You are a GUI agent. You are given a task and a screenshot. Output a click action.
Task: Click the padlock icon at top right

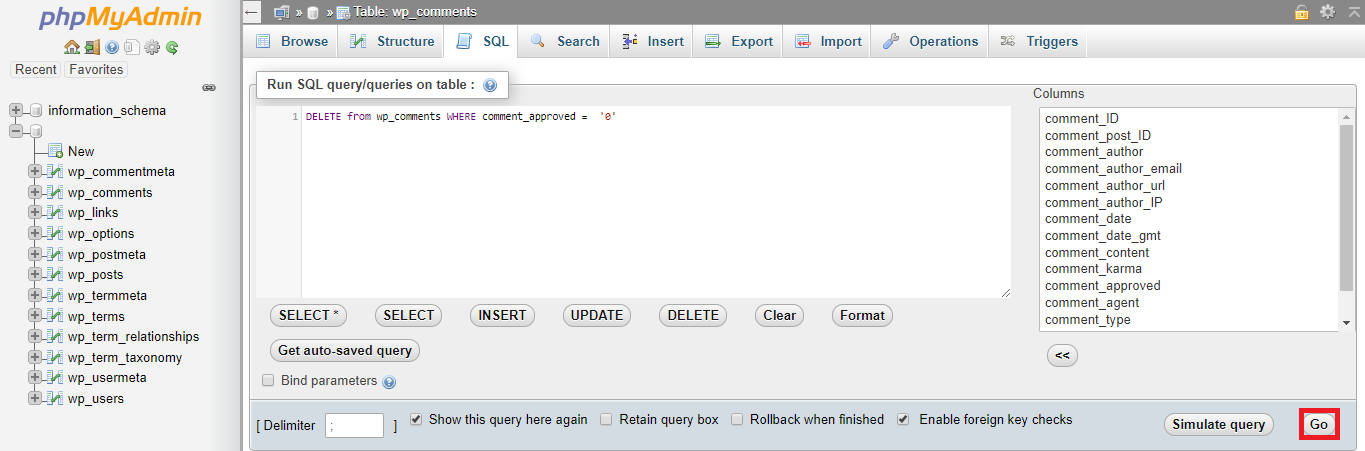click(x=1302, y=12)
